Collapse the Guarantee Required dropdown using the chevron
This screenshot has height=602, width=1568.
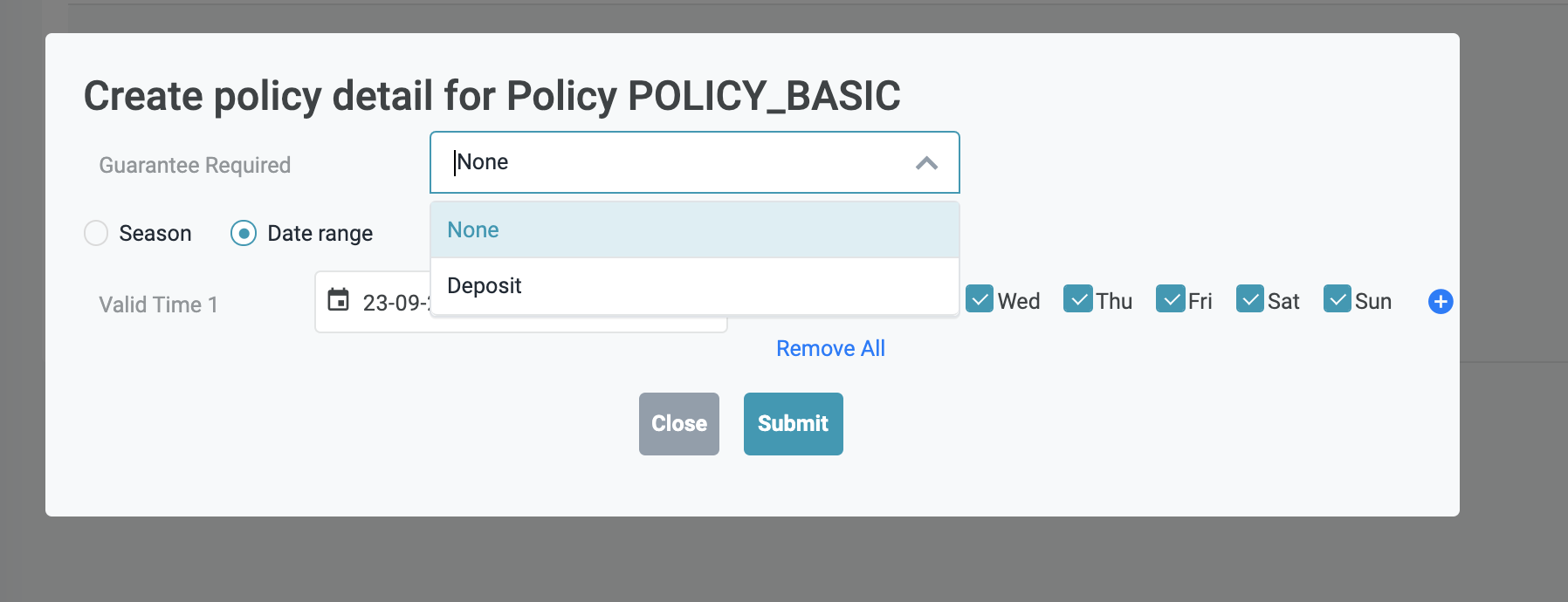coord(926,163)
